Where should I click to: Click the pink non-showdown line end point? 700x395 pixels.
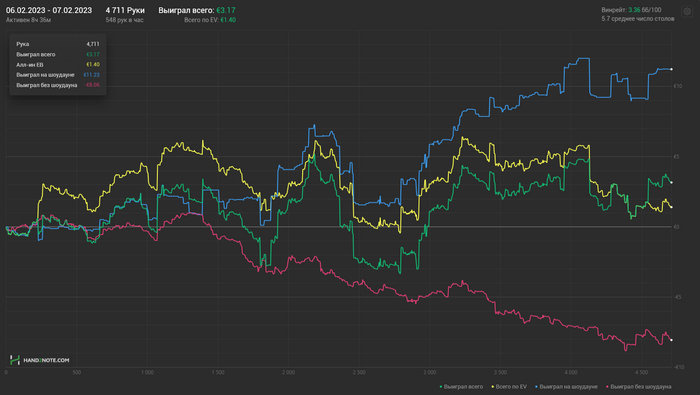[671, 340]
